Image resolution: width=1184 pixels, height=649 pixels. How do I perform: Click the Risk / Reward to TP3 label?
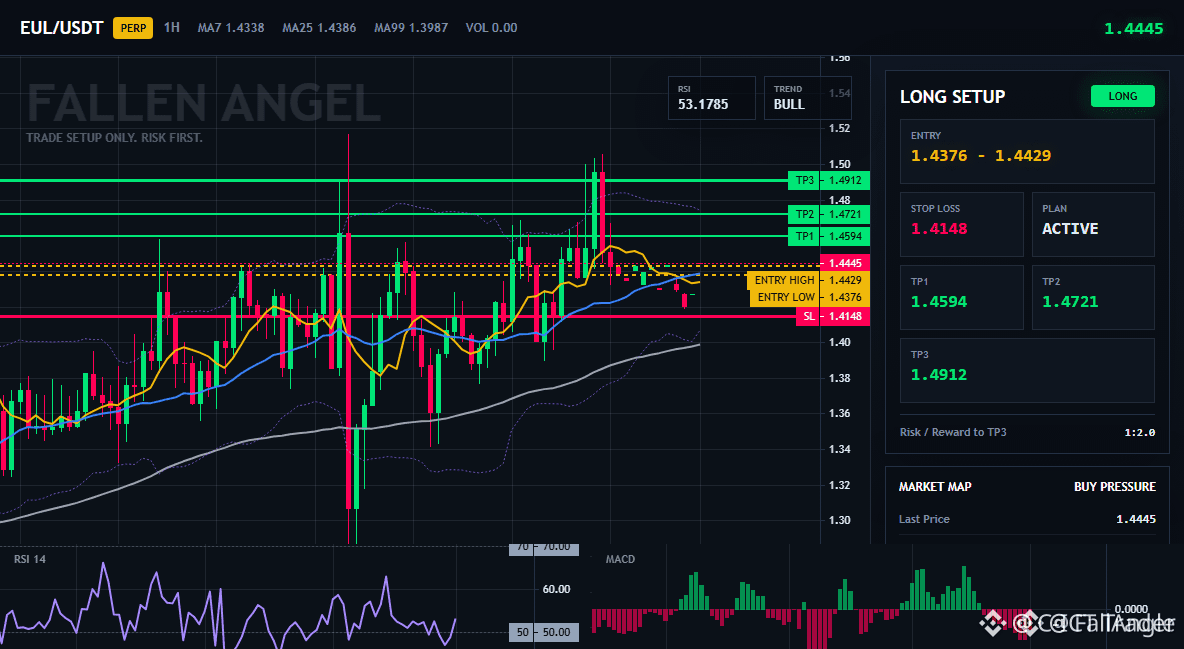tap(953, 432)
